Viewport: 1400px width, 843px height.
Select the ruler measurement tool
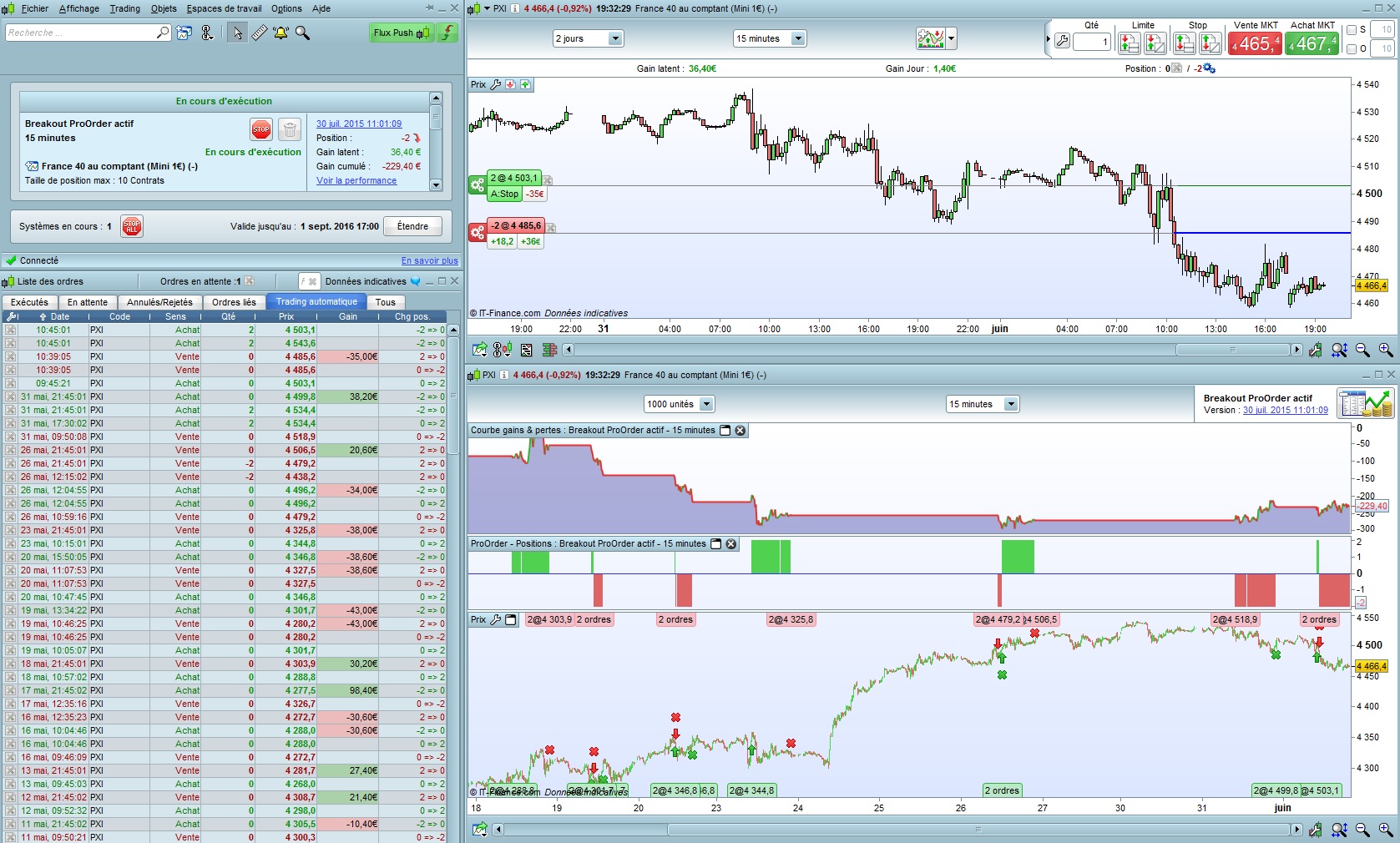260,33
